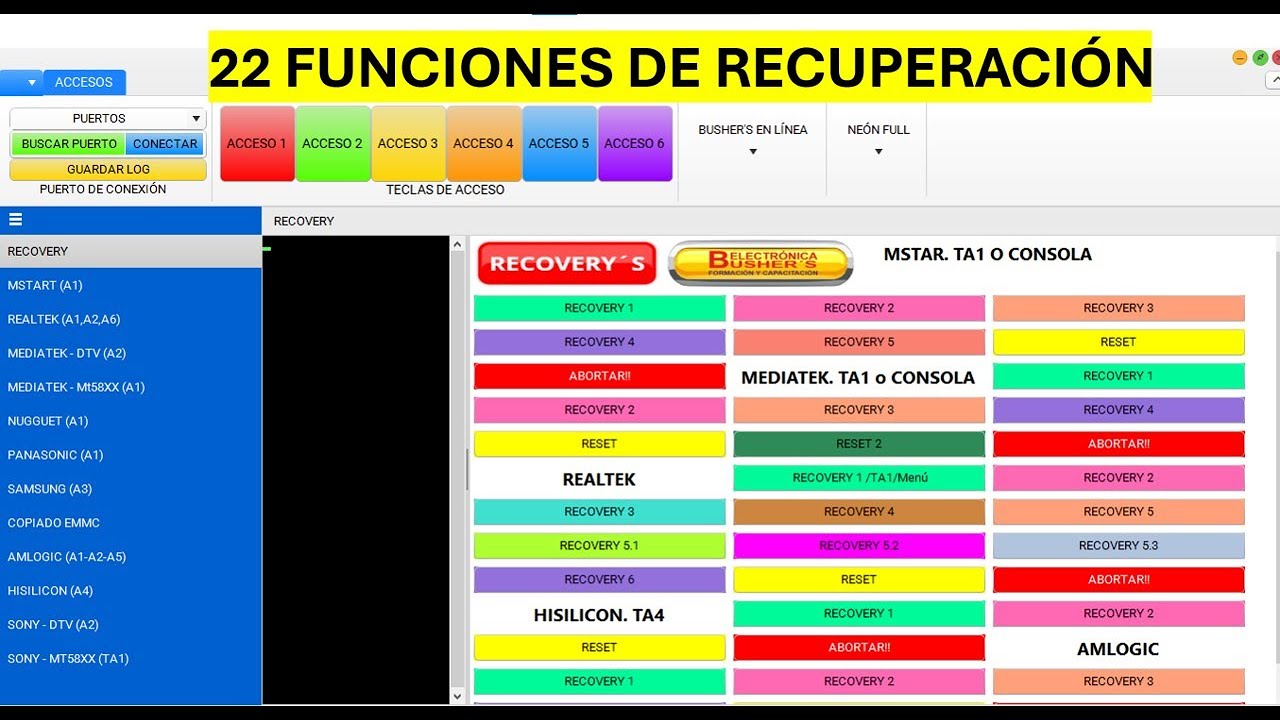Click the green RESET 2 button
This screenshot has width=1280, height=720.
[859, 444]
